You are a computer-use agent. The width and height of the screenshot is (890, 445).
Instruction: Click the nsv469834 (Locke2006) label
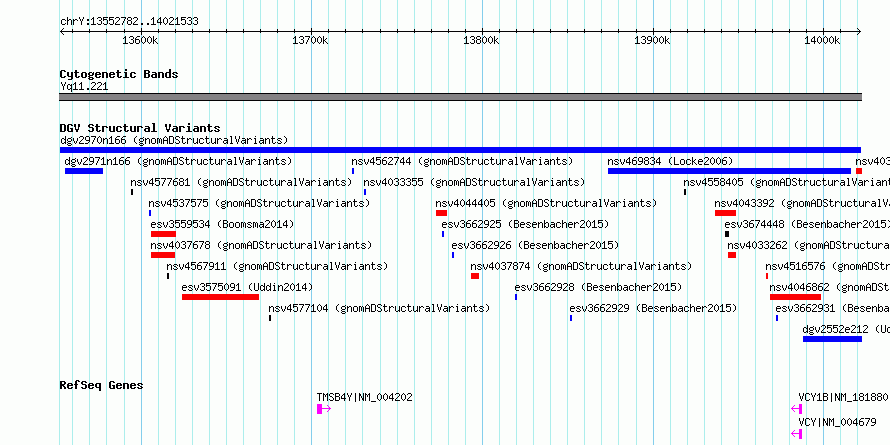[x=670, y=161]
